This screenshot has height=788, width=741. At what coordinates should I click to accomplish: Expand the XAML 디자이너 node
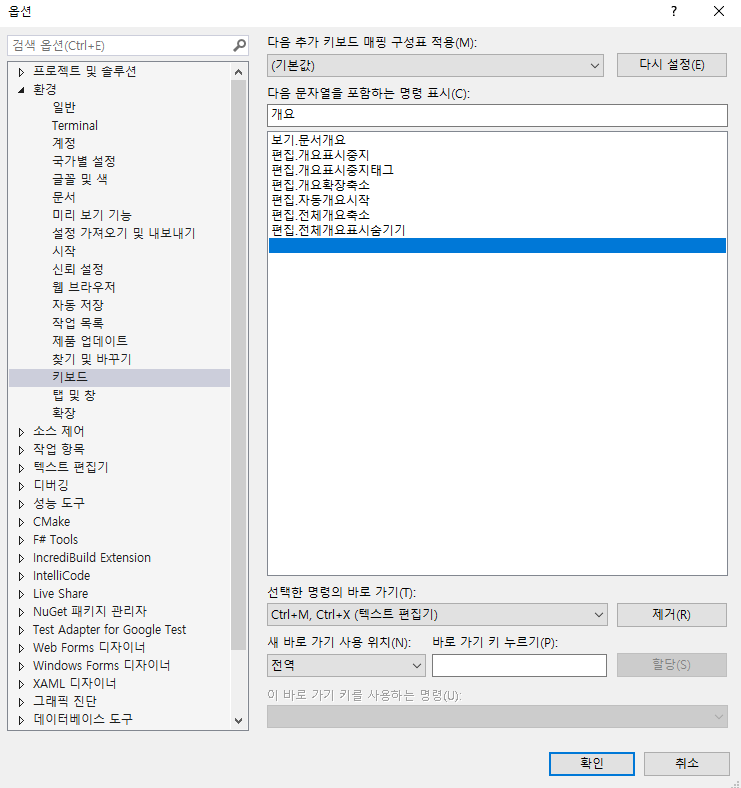(21, 684)
